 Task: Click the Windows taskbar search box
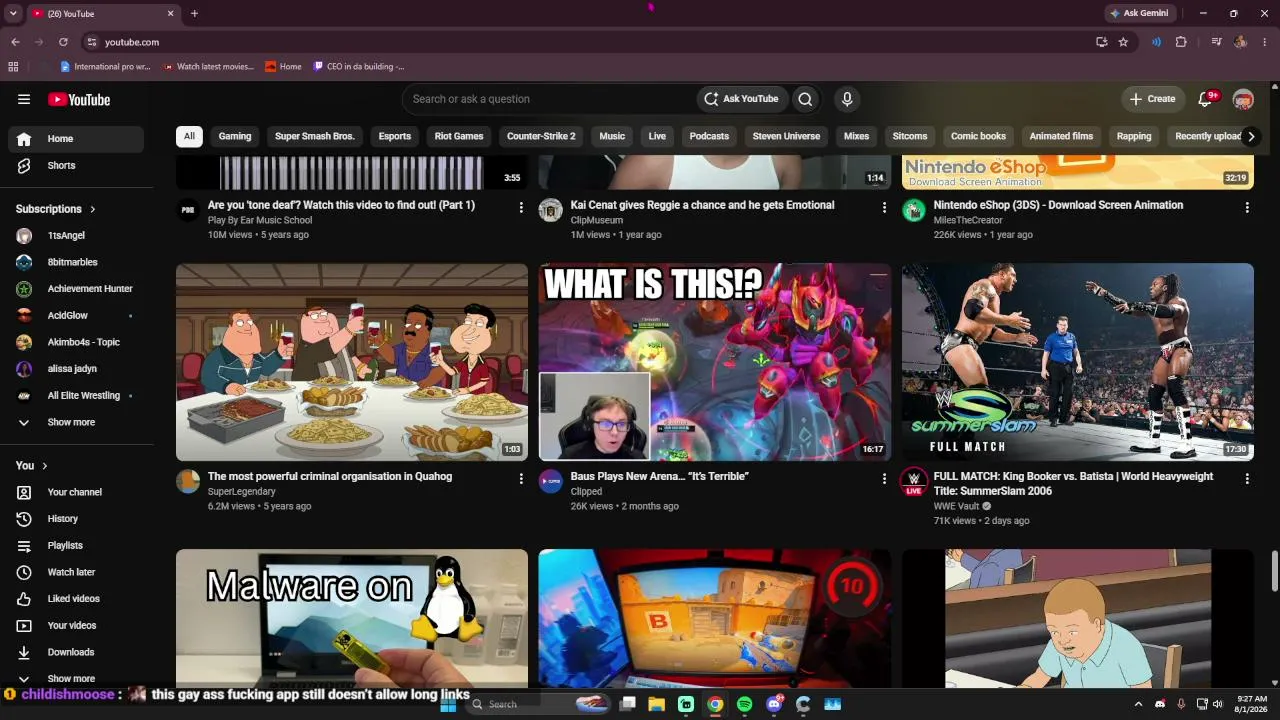coord(538,704)
